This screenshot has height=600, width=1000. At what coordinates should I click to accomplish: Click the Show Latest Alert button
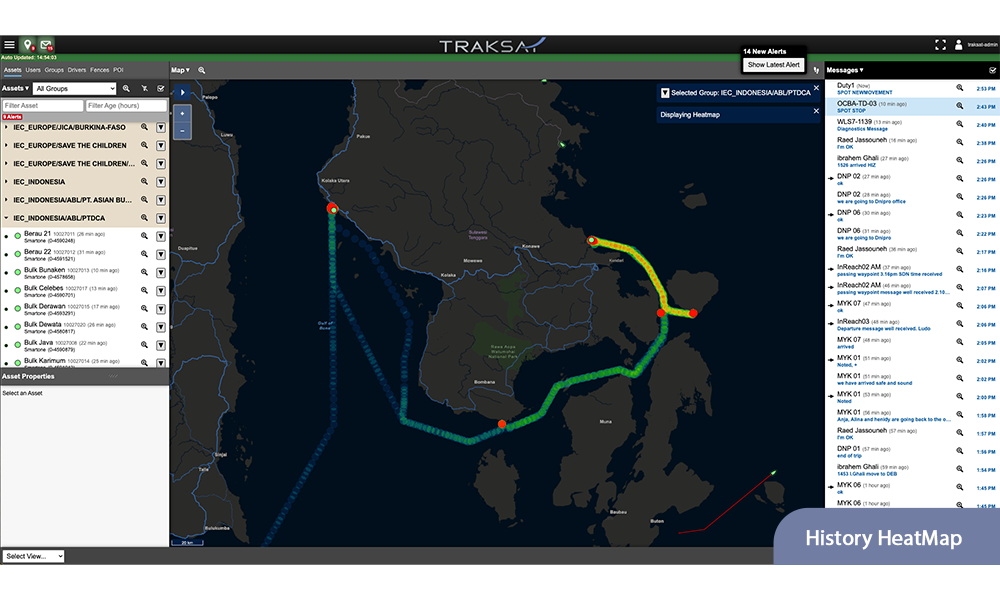[774, 65]
